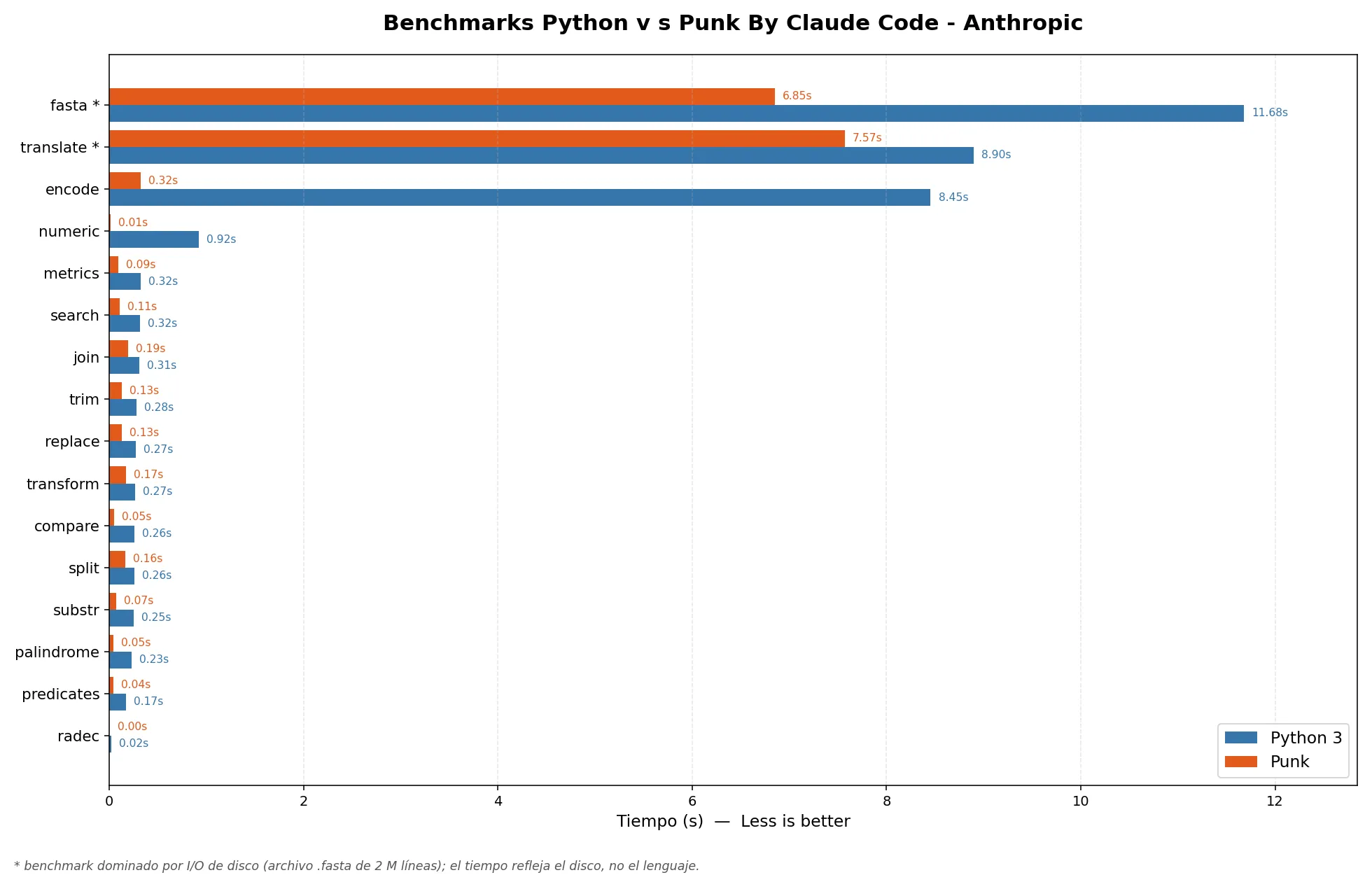The width and height of the screenshot is (1372, 882).
Task: Click the 'compare' axis label
Action: point(66,526)
